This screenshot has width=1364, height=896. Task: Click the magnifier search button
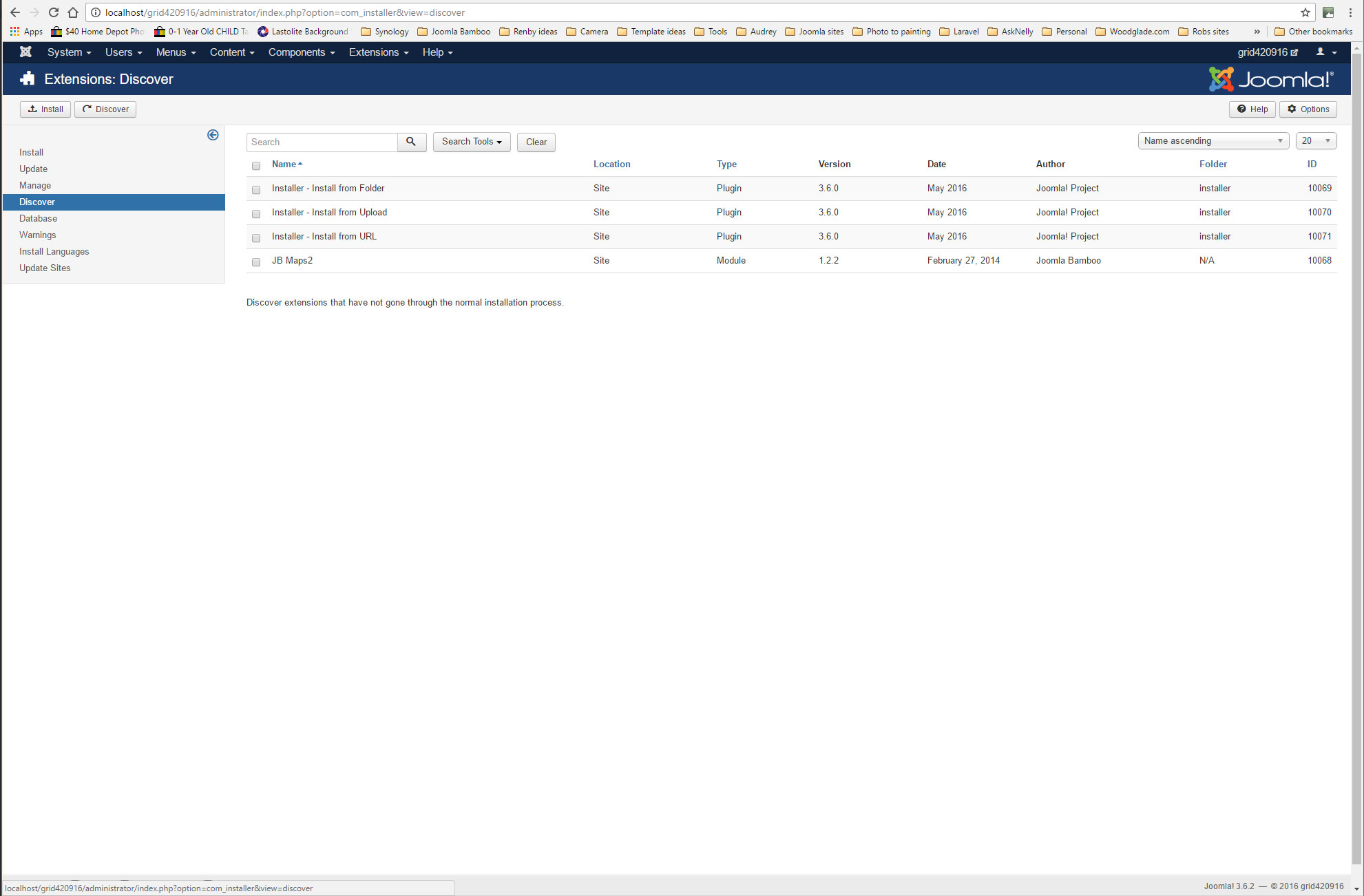click(x=411, y=142)
